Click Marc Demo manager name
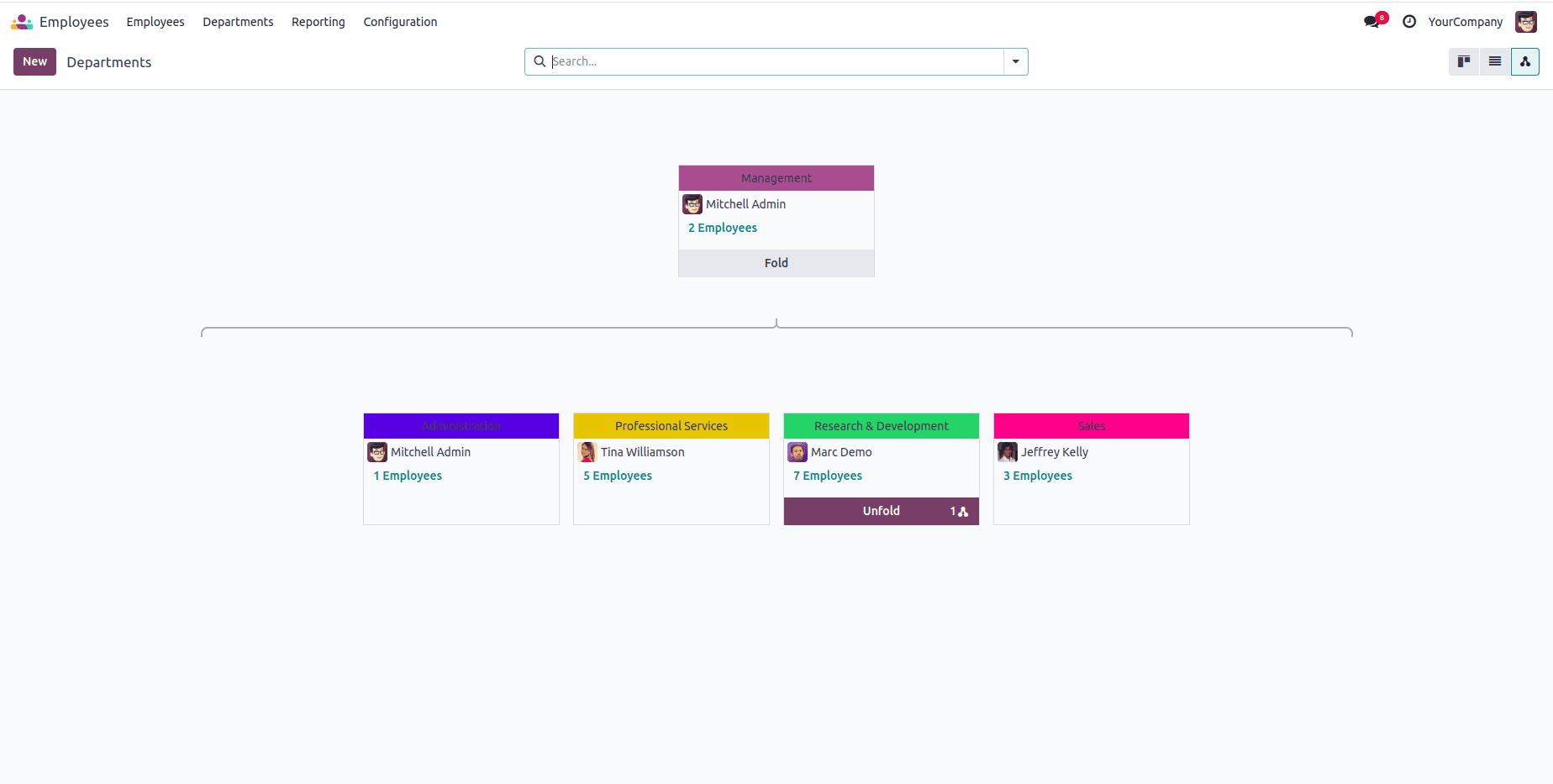Image resolution: width=1553 pixels, height=784 pixels. click(x=841, y=452)
